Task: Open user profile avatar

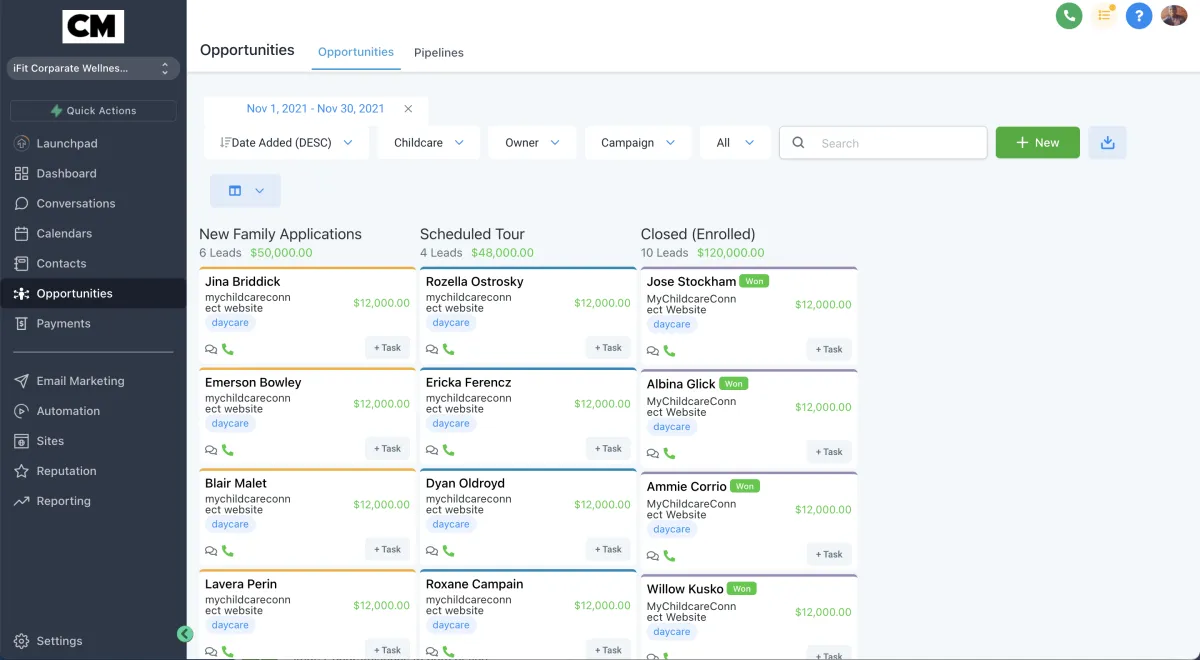Action: click(x=1174, y=15)
